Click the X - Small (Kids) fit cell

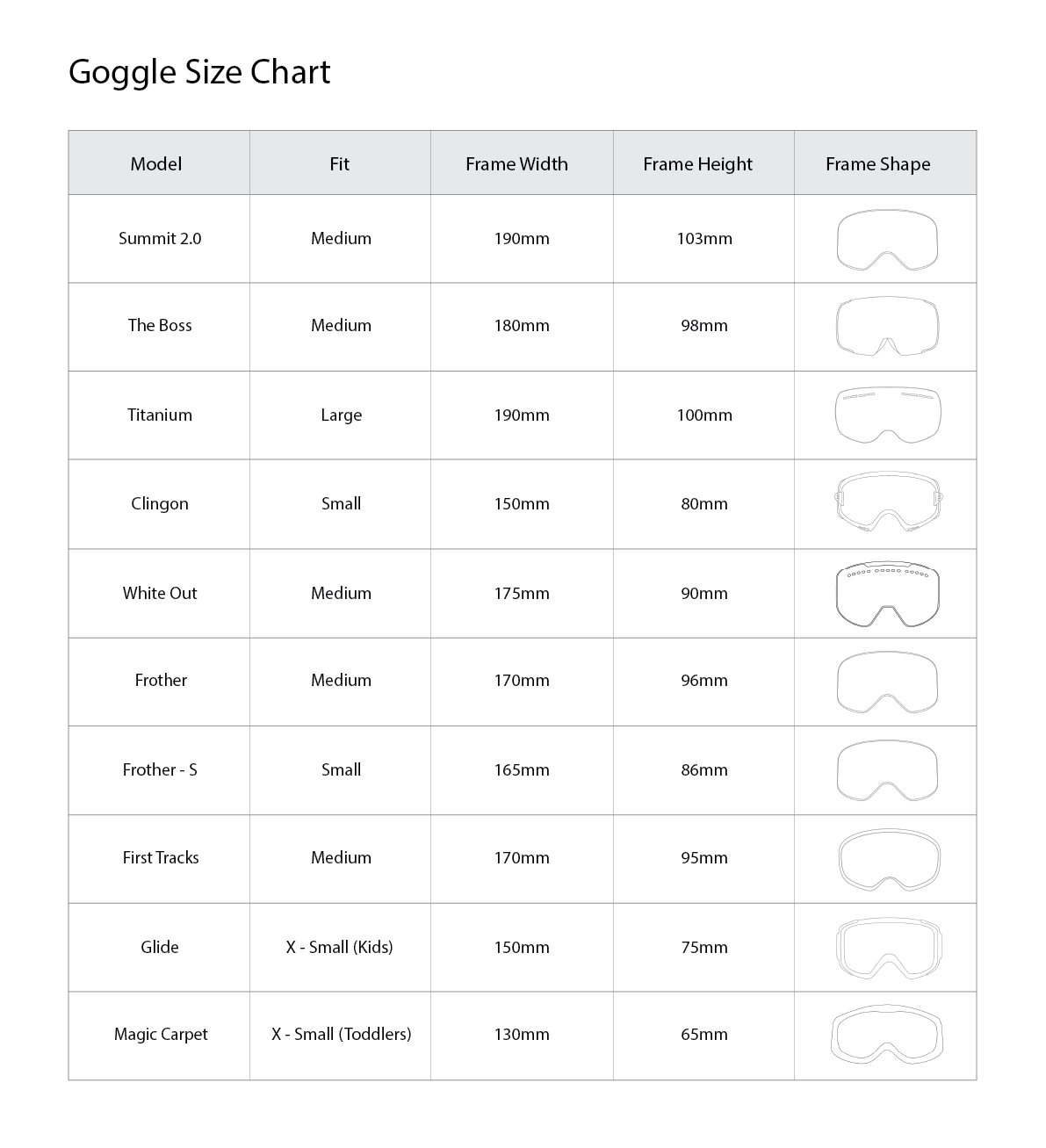click(339, 948)
